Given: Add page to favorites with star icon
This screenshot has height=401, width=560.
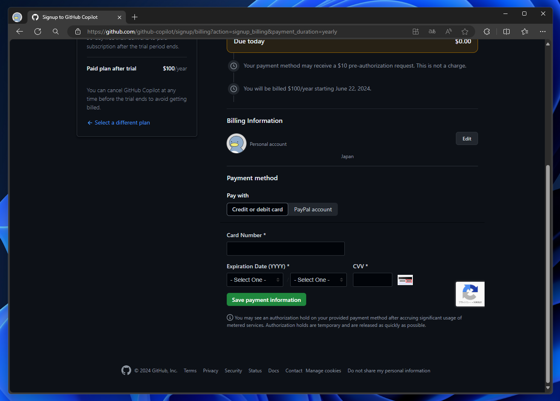Looking at the screenshot, I should [465, 32].
